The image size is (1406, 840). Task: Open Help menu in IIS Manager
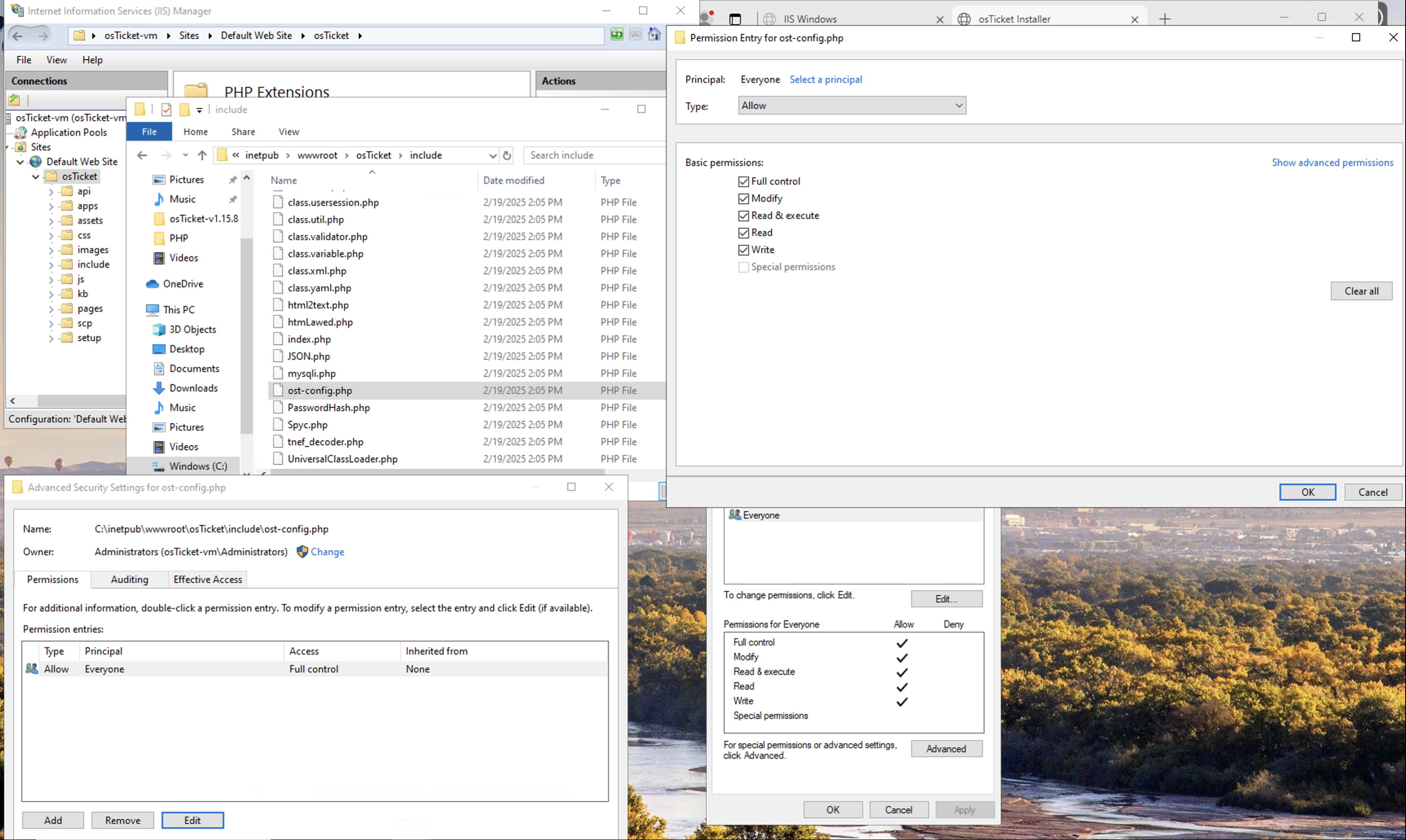92,60
